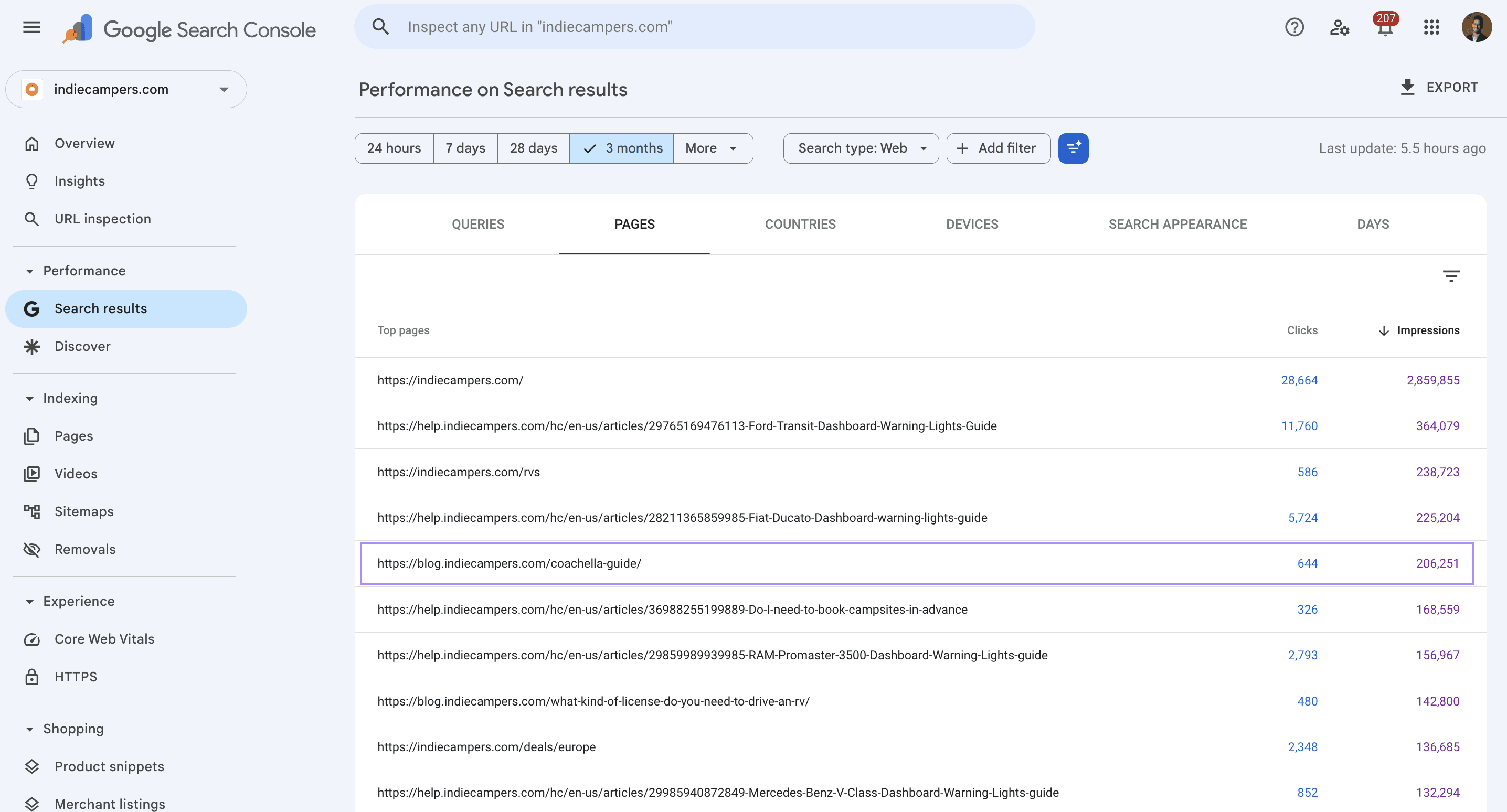This screenshot has height=812, width=1507.
Task: Click the Discover asterisk icon
Action: click(x=31, y=347)
